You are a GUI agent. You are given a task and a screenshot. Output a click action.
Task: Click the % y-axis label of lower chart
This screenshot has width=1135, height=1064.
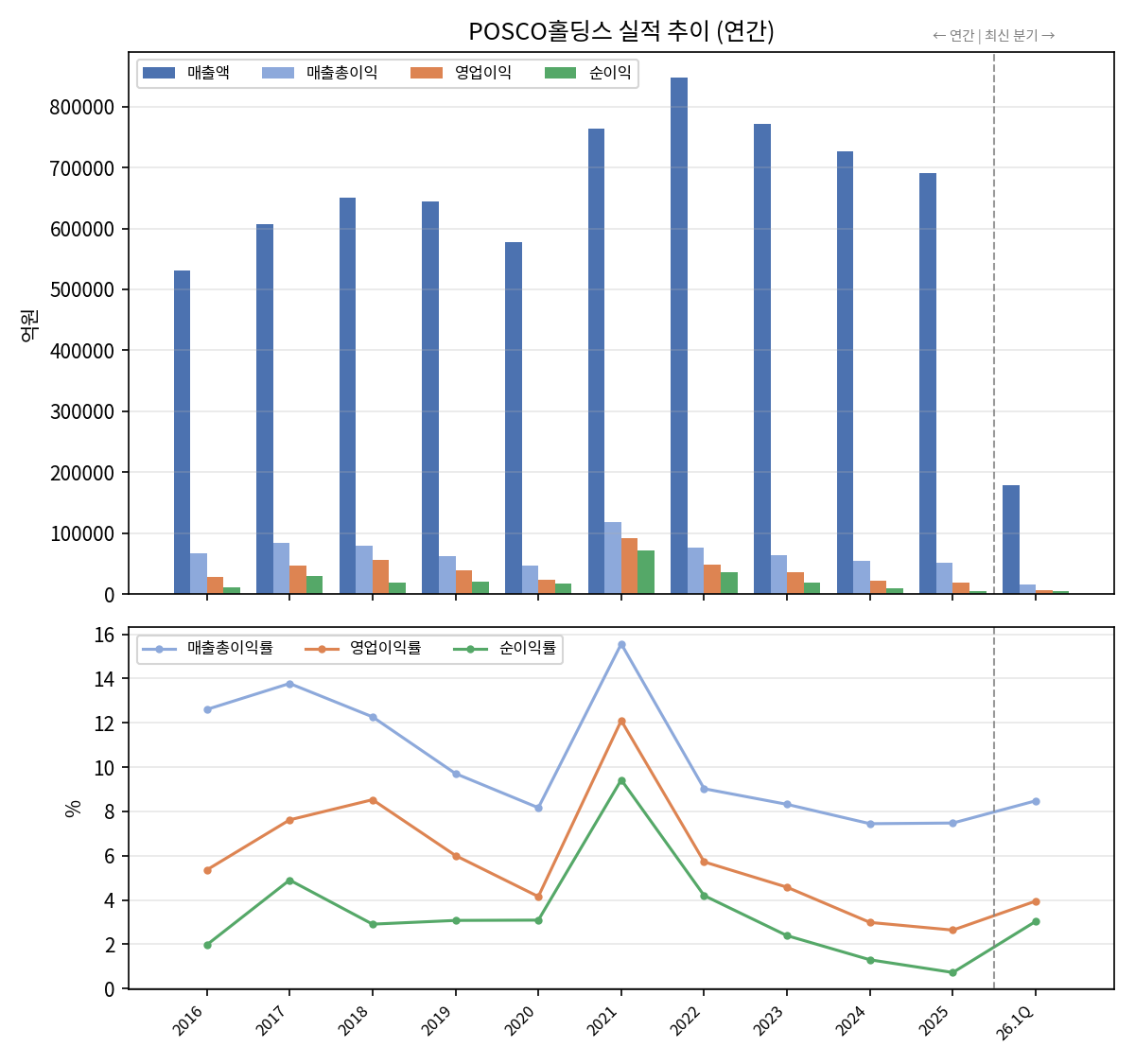pos(73,809)
